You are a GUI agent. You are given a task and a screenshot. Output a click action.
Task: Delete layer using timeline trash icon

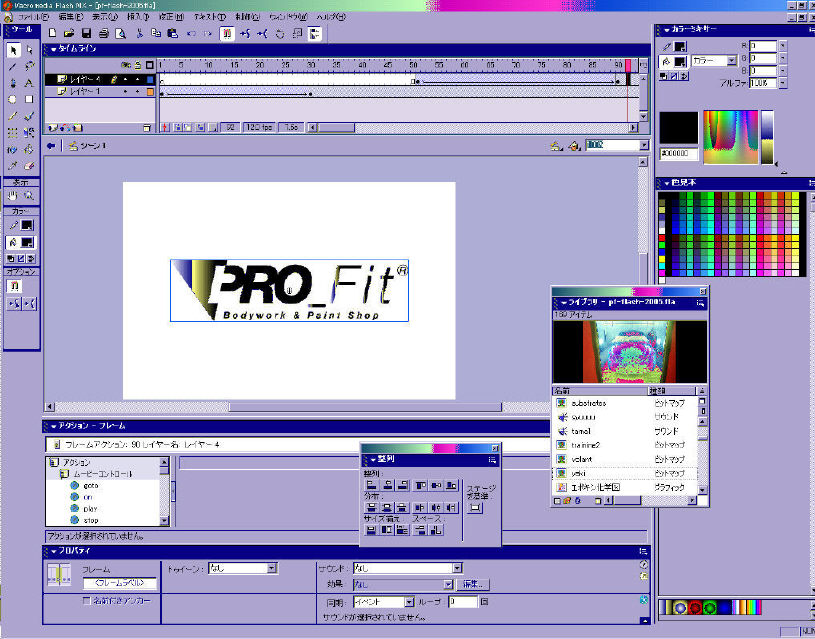coord(147,128)
